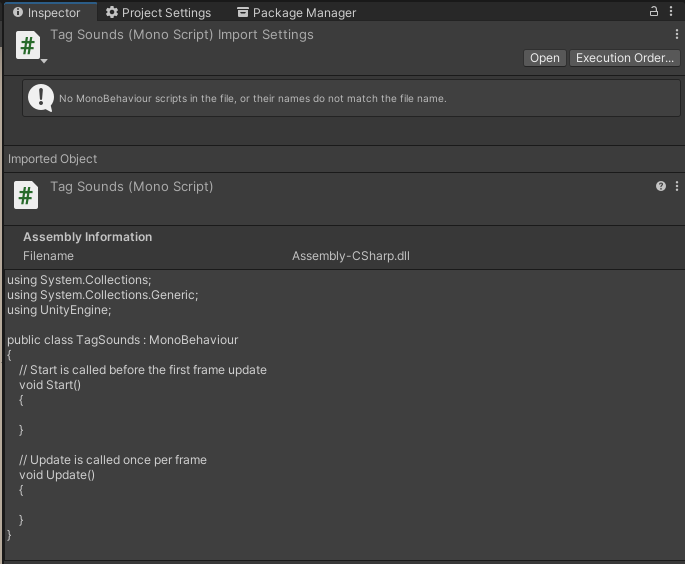
Task: Click the Assembly-CSharp.dll filename value
Action: (351, 256)
